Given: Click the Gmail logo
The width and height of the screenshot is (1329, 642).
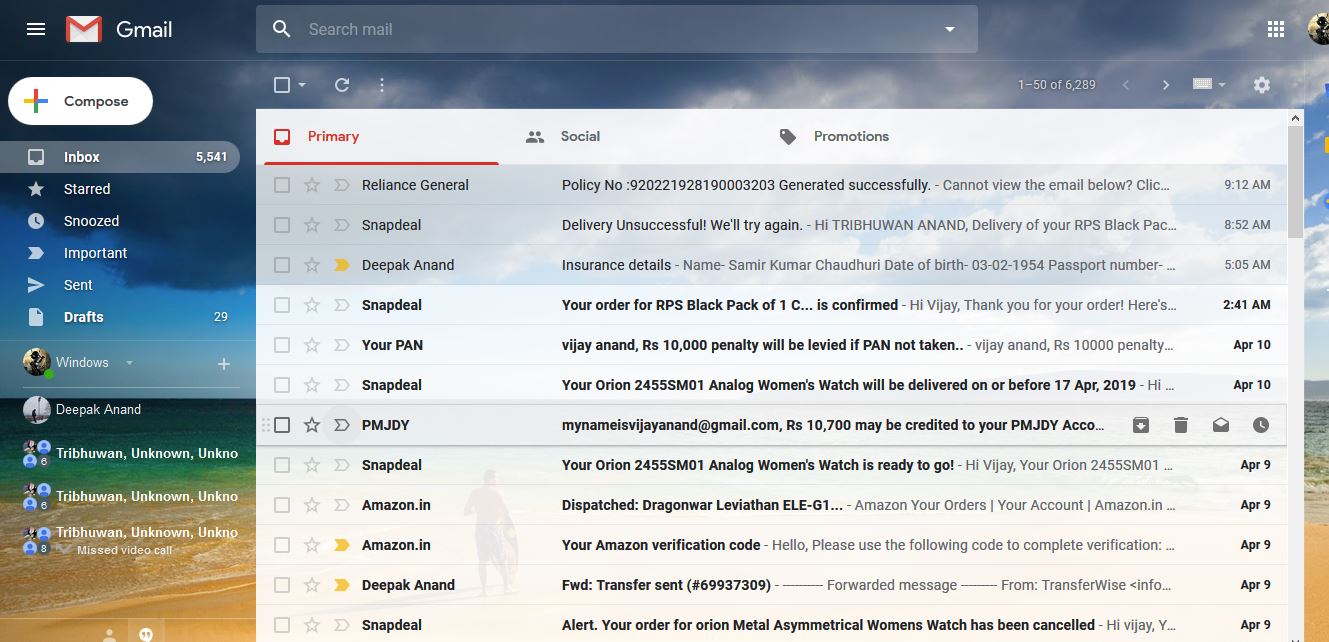Looking at the screenshot, I should 119,29.
